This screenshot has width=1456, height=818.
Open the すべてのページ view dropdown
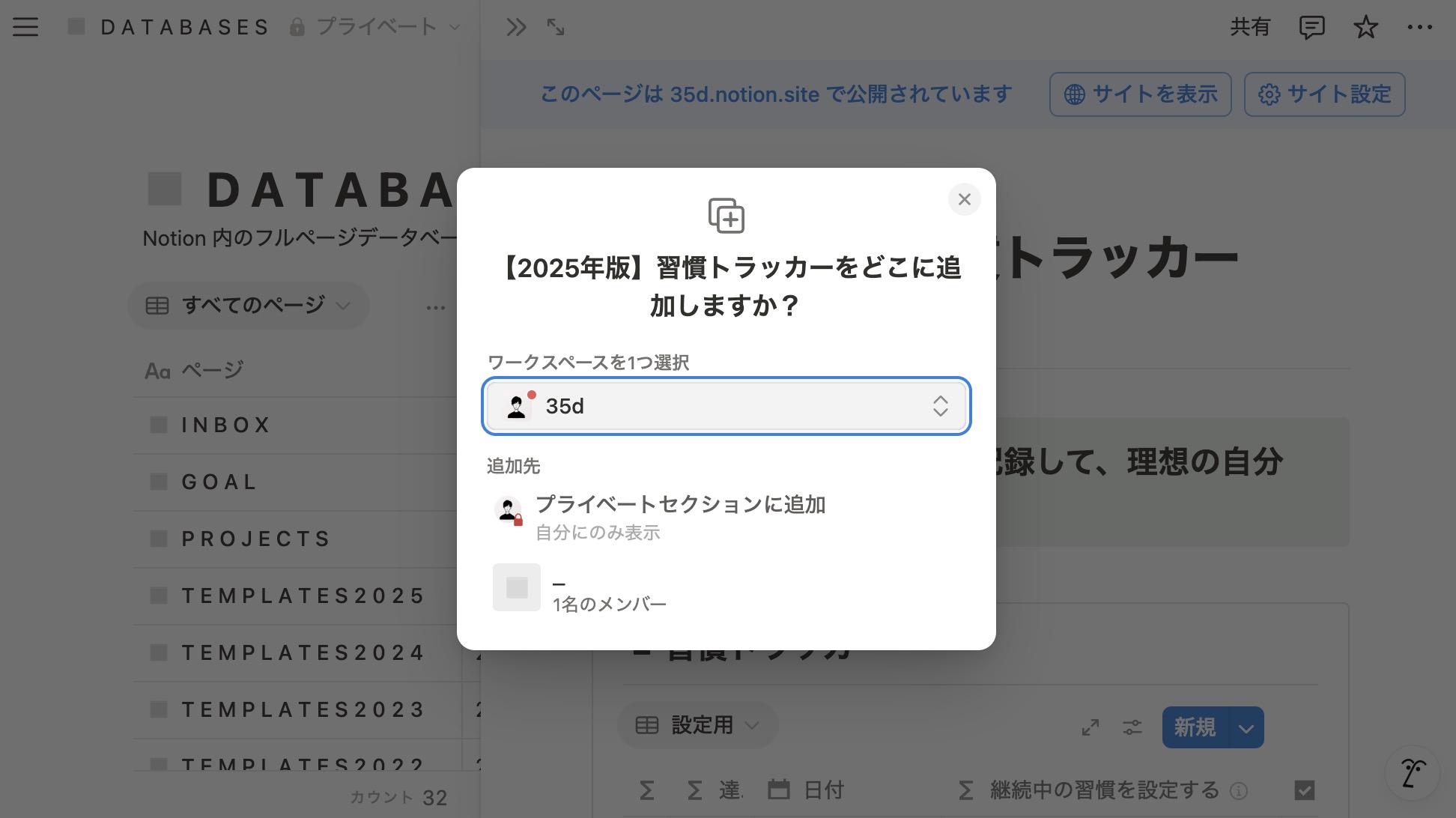pos(249,306)
